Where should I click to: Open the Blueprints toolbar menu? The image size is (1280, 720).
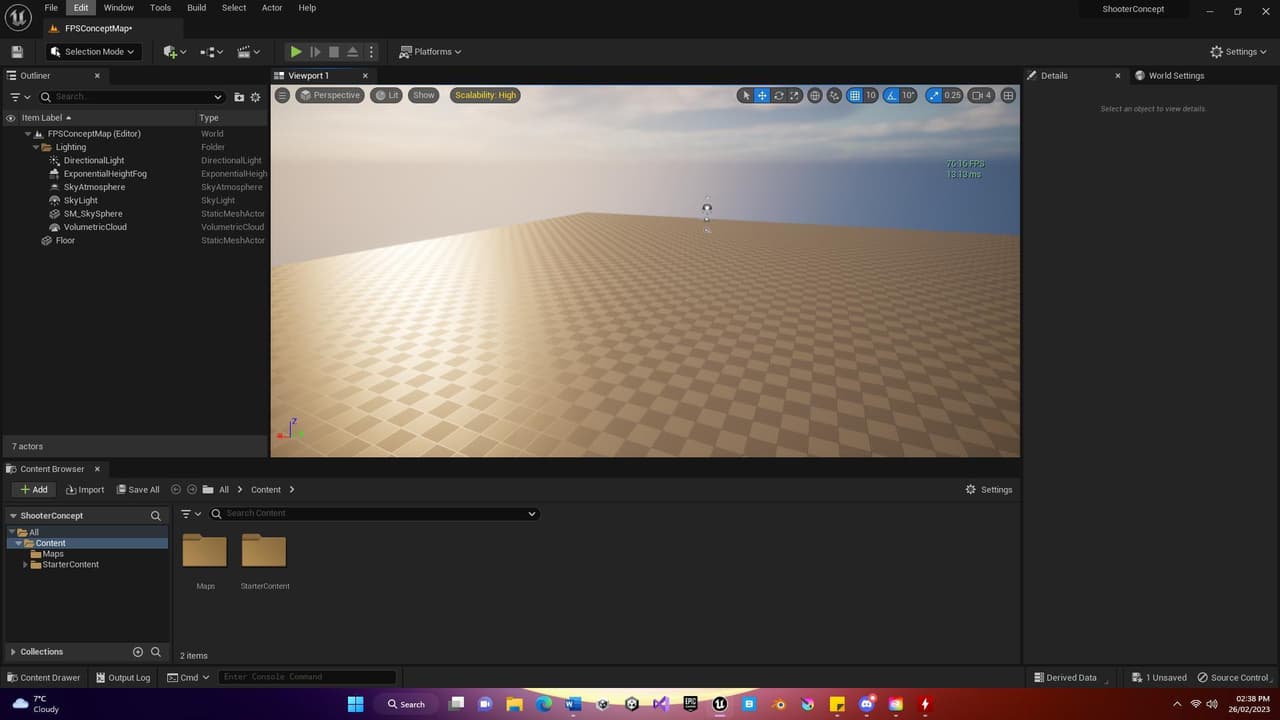click(x=212, y=52)
